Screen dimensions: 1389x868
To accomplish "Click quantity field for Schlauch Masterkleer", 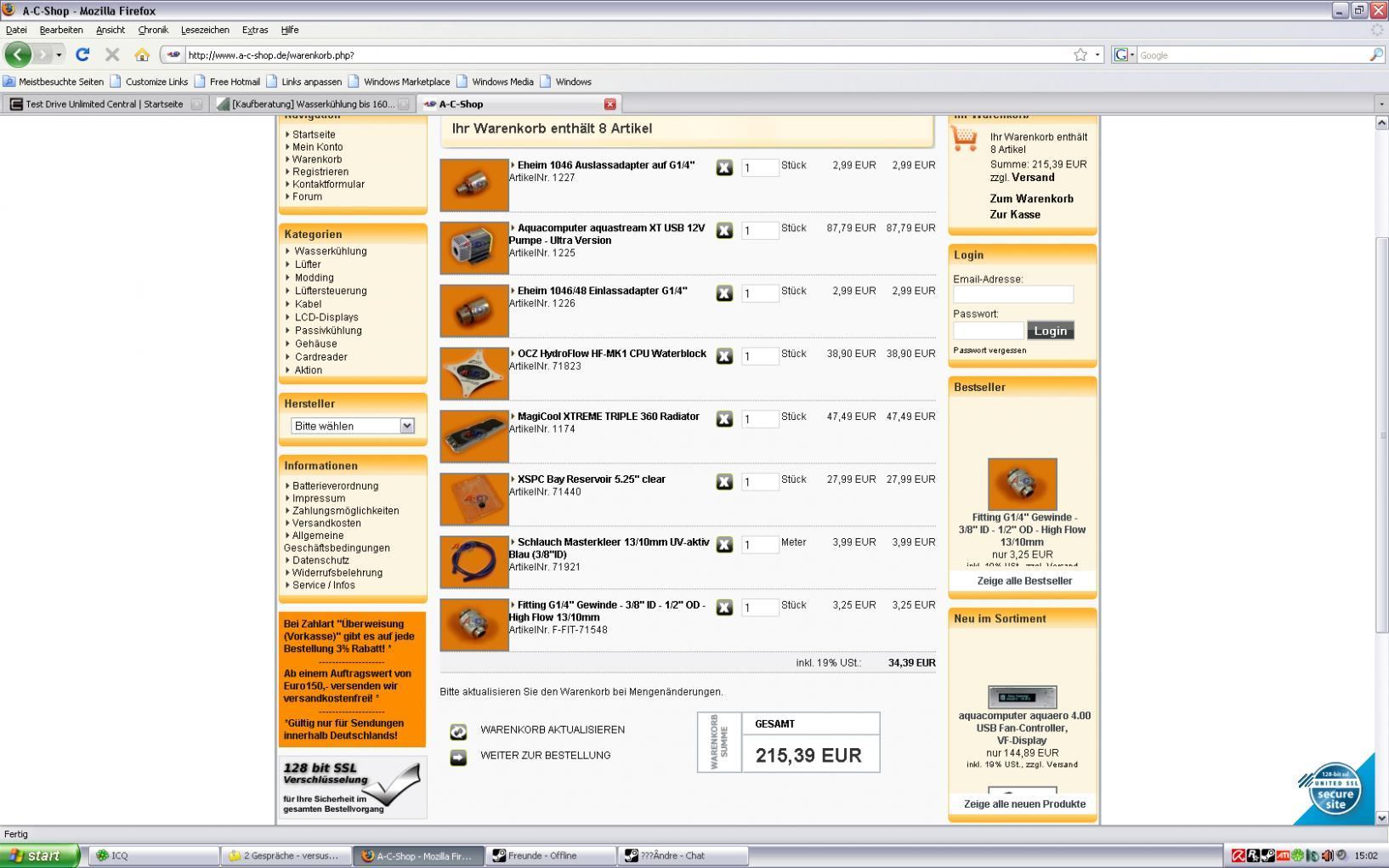I will 760,545.
